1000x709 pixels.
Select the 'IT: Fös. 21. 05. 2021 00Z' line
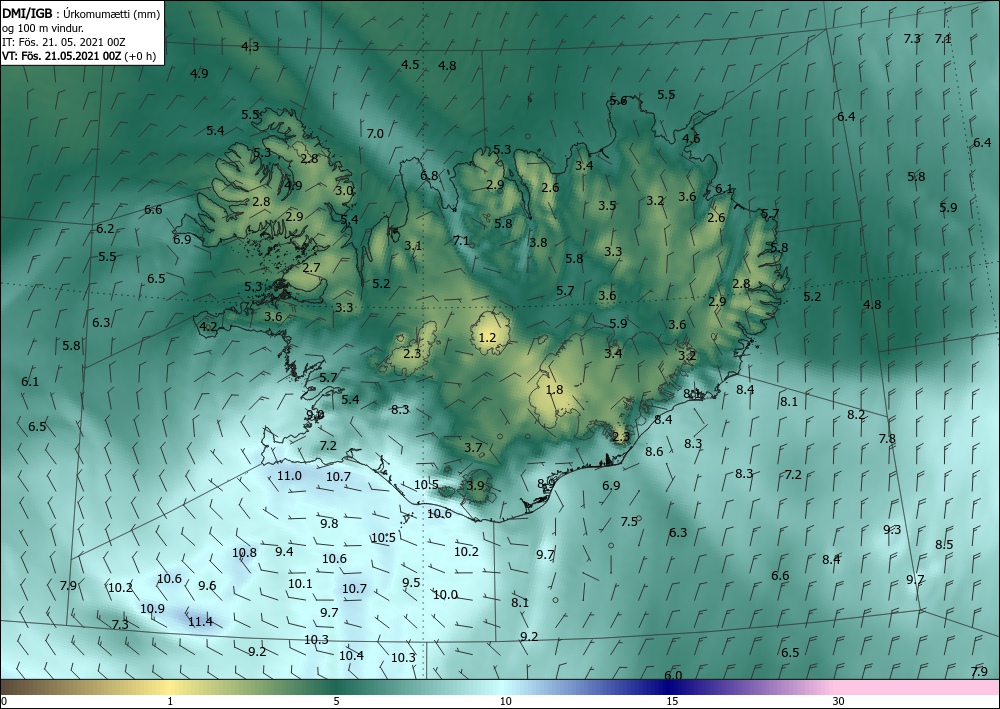click(x=64, y=42)
